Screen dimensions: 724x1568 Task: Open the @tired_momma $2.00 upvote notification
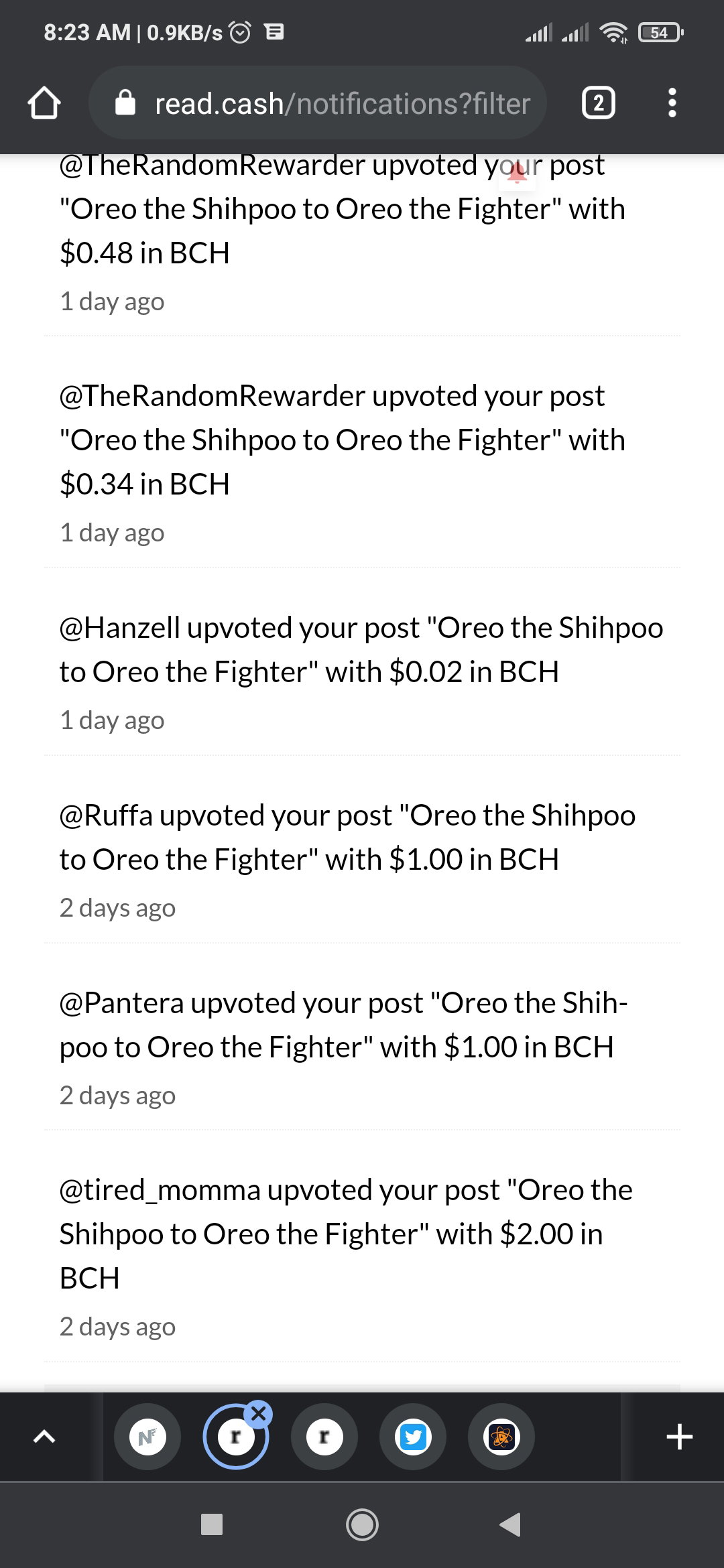[x=362, y=1256]
